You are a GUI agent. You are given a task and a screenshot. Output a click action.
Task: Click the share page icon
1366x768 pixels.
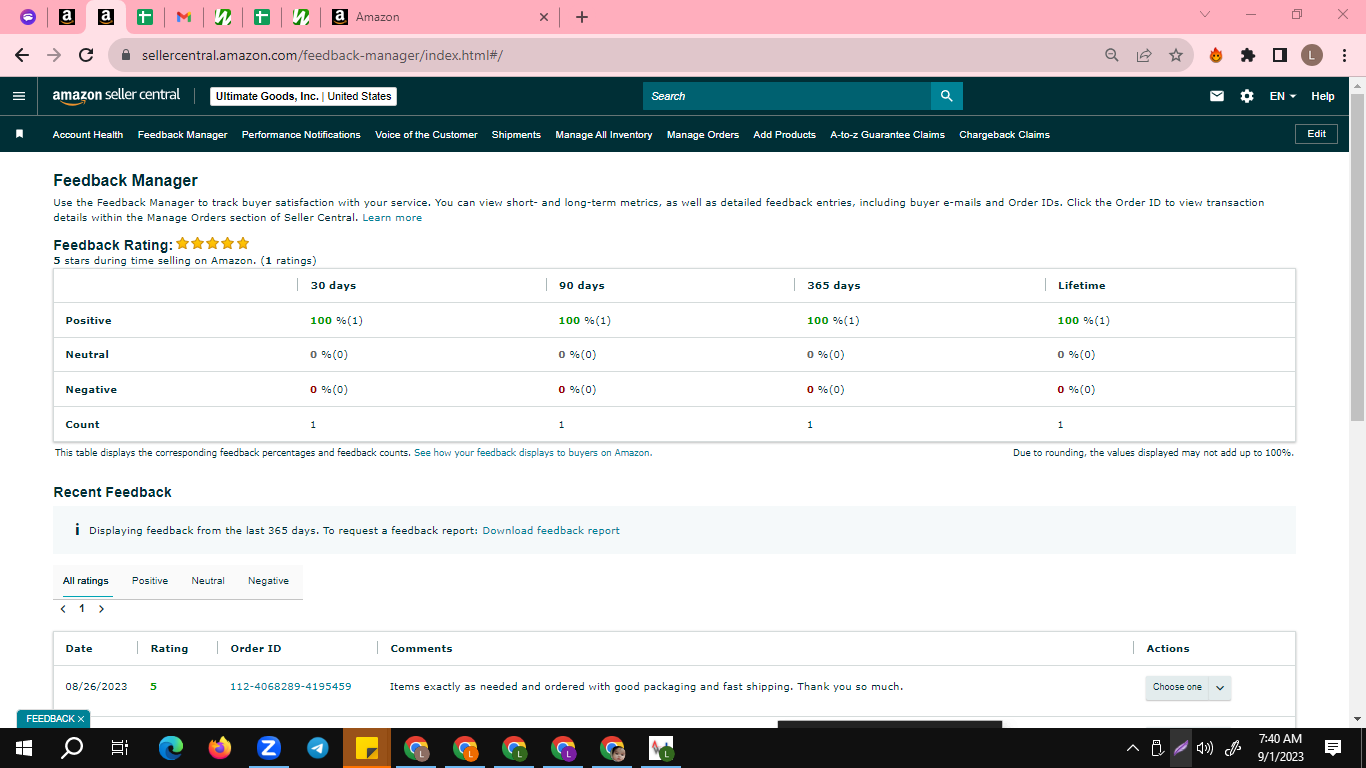click(1144, 55)
